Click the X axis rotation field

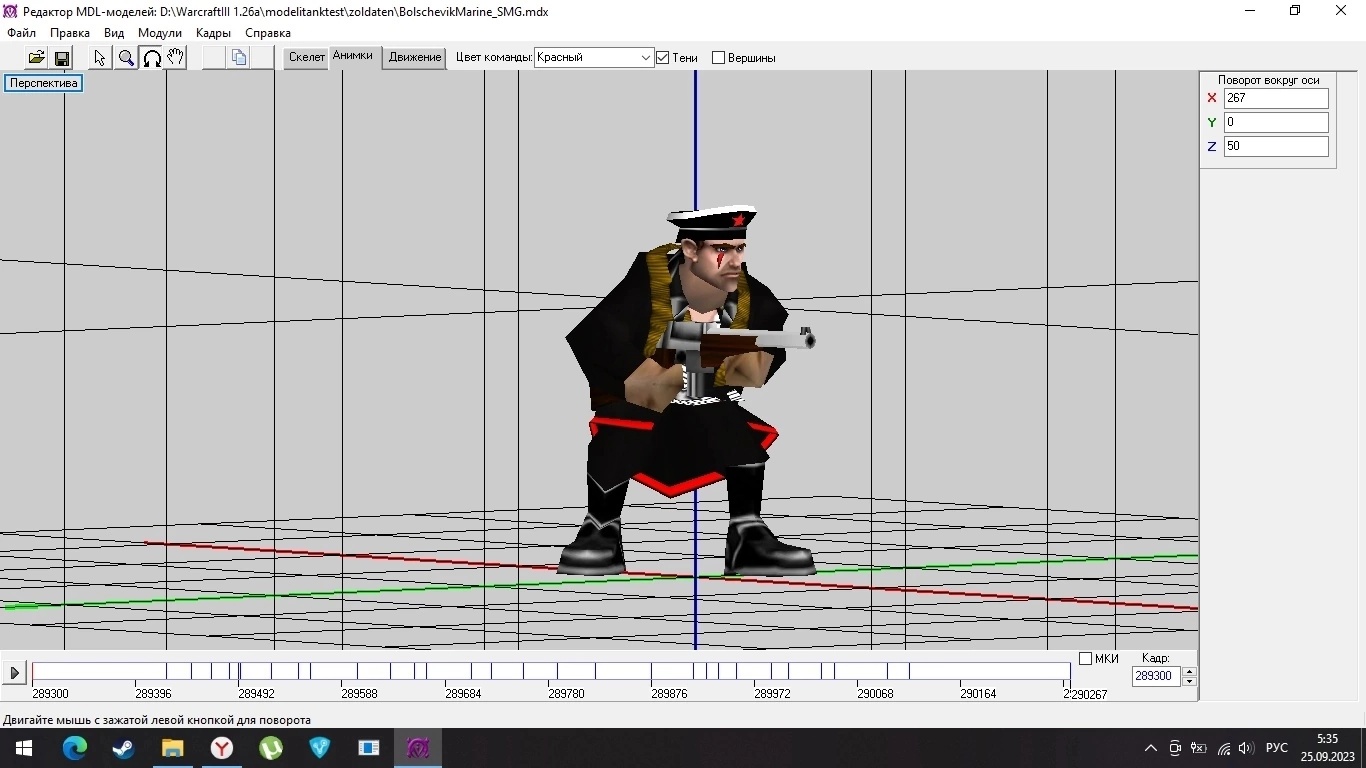pos(1276,98)
